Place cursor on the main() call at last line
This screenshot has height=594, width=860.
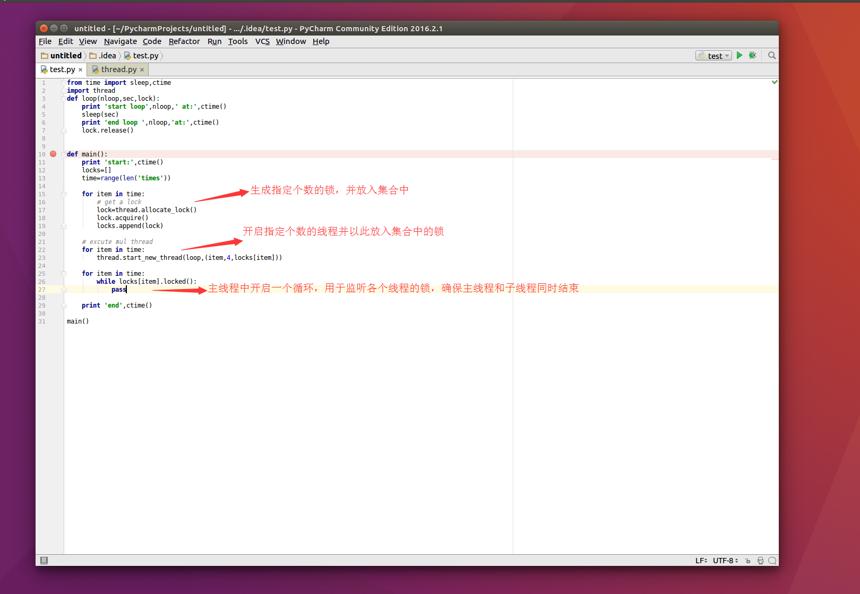click(77, 321)
